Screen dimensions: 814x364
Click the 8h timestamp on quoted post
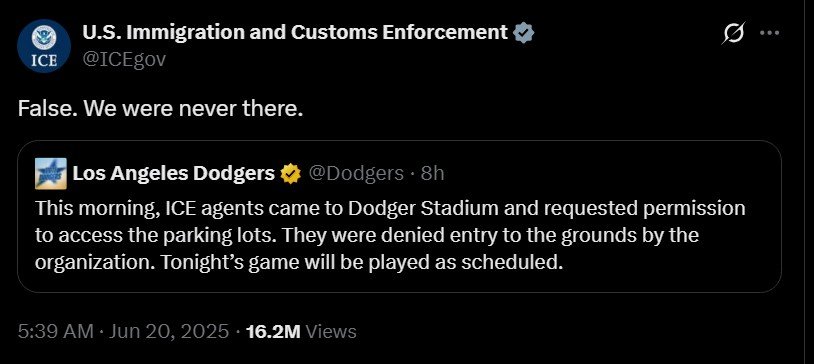point(432,173)
